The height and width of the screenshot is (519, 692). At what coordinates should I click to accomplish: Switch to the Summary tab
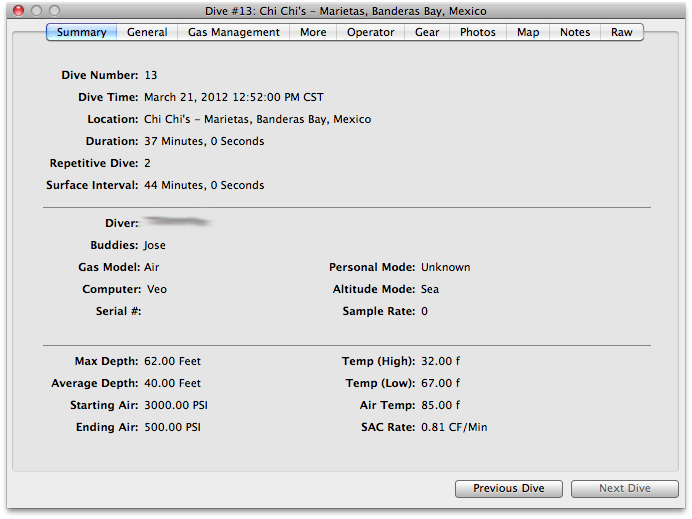pyautogui.click(x=81, y=32)
